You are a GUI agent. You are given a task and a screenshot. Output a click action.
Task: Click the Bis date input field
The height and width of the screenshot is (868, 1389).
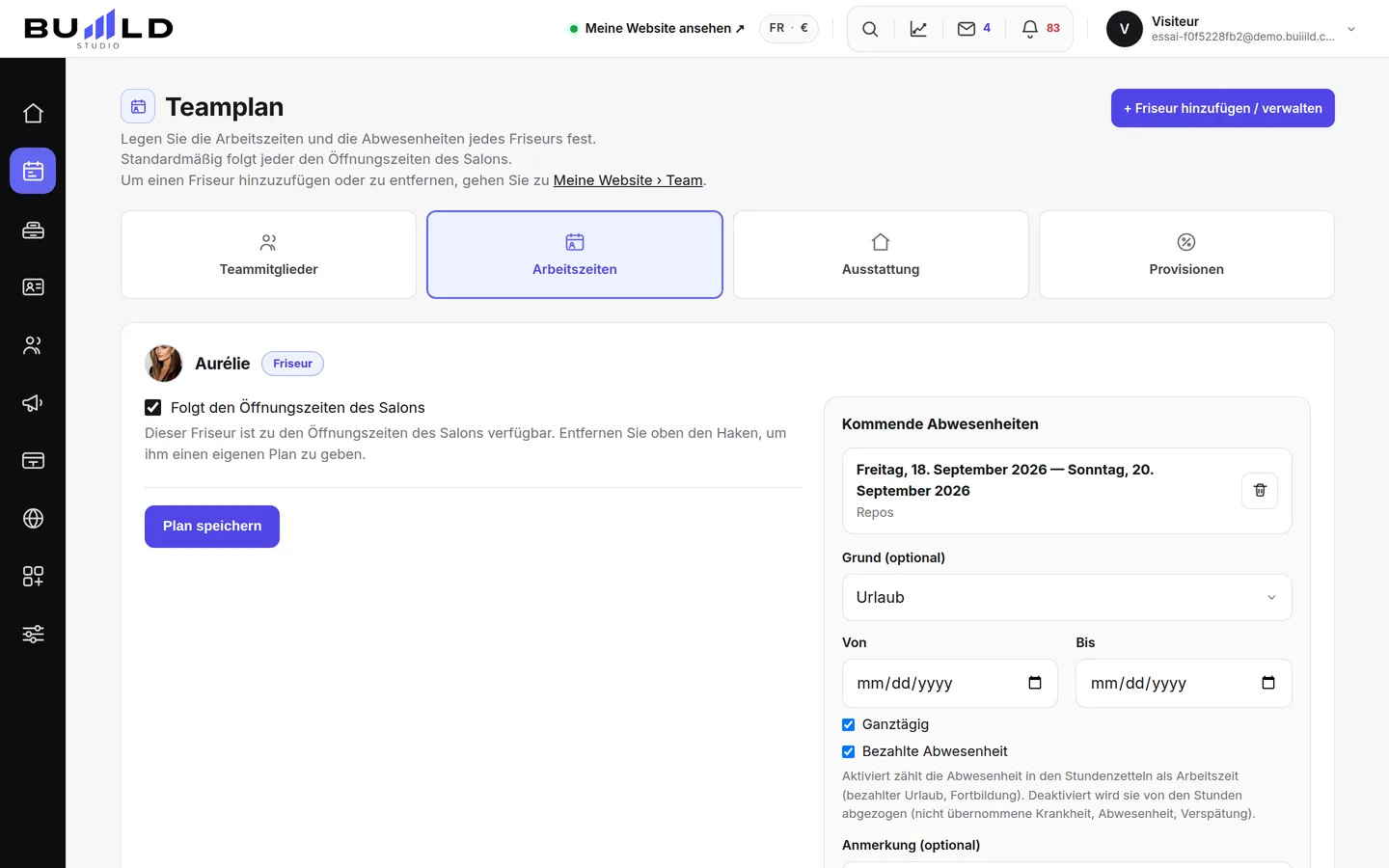(1184, 684)
